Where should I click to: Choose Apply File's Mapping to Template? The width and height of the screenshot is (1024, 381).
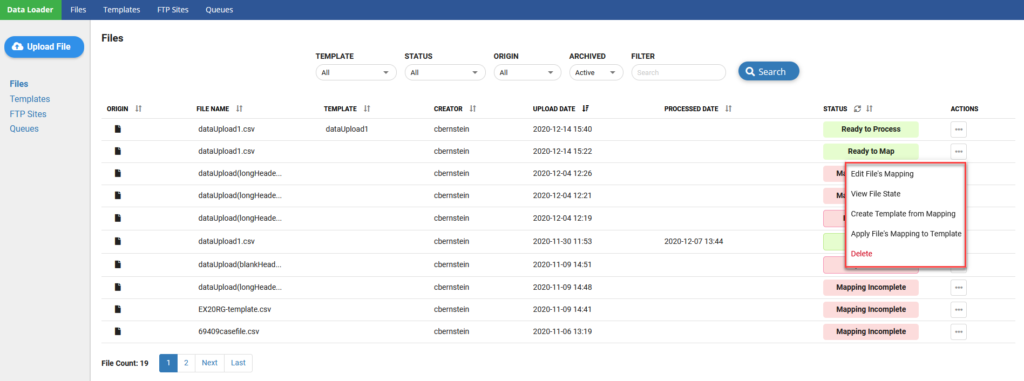(905, 233)
